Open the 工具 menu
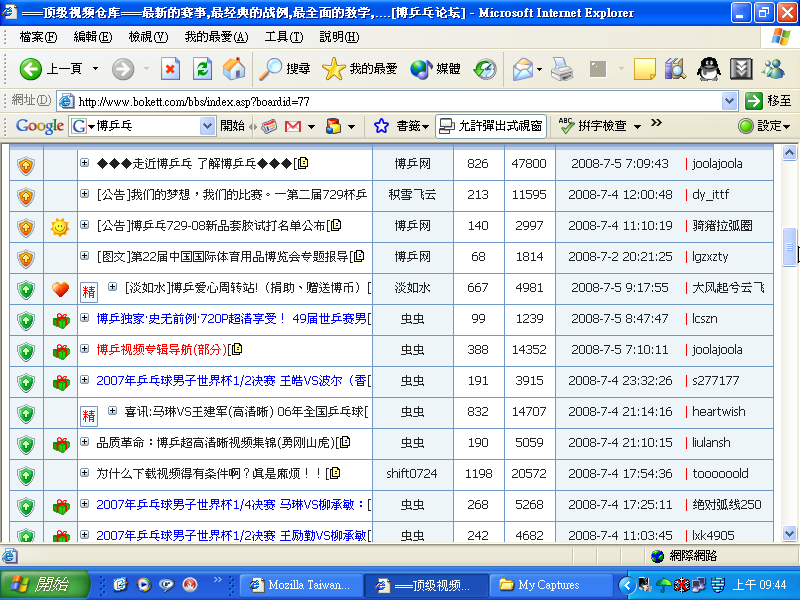Screen dimensions: 800x600 (x=282, y=37)
